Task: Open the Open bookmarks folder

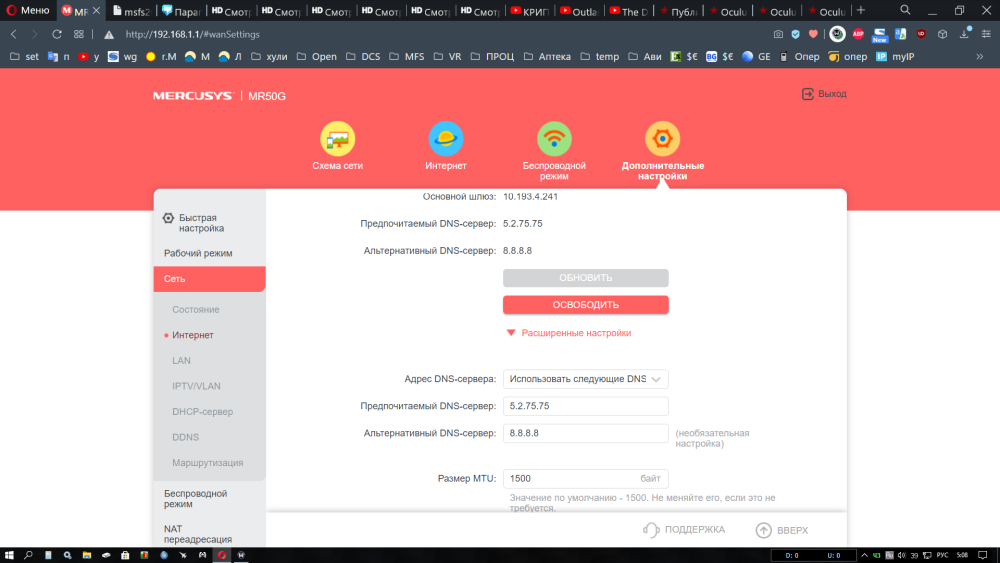Action: [x=317, y=57]
